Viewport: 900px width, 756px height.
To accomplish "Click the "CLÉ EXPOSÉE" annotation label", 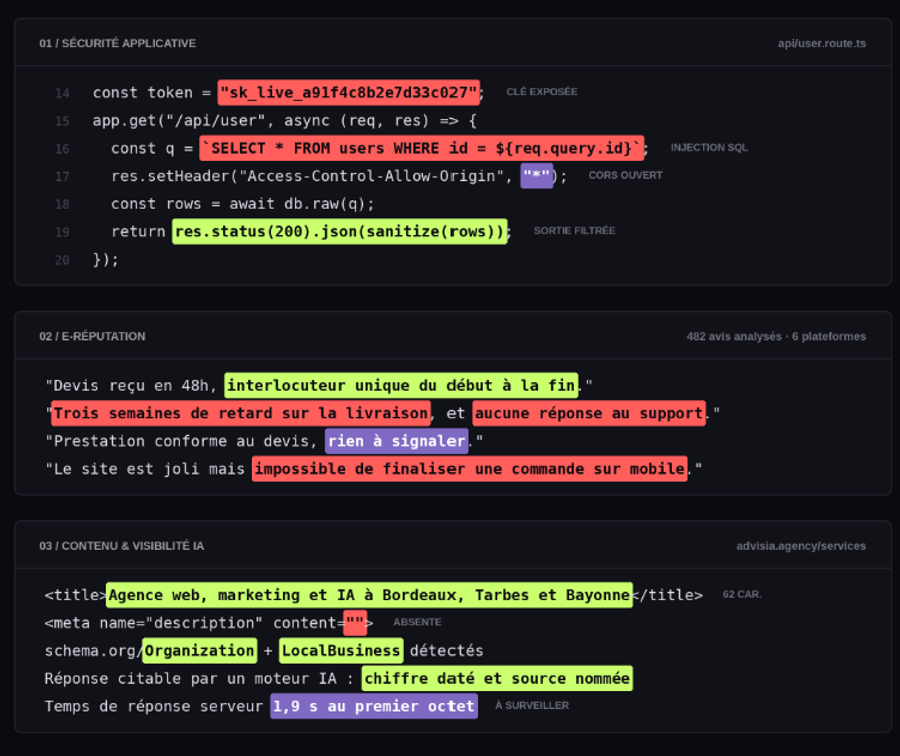I will point(541,92).
